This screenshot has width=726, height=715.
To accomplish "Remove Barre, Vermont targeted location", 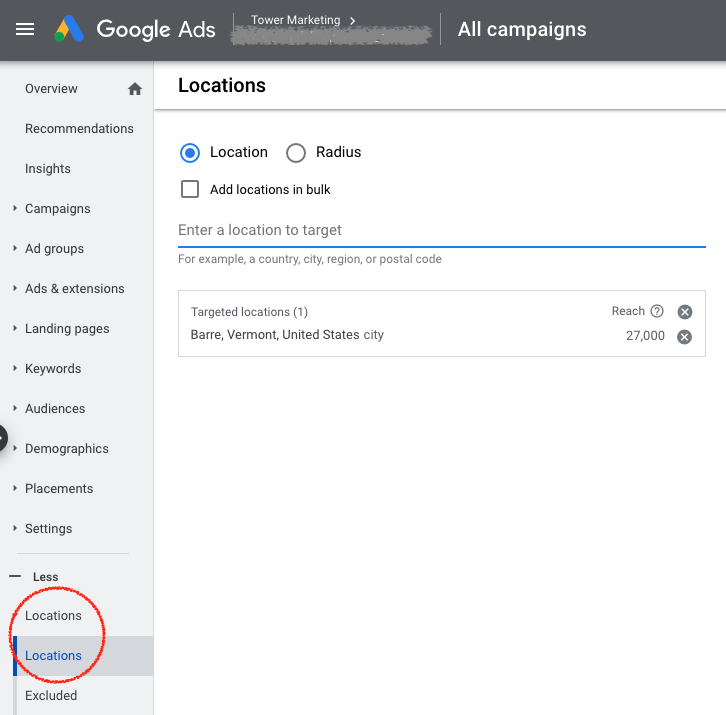I will (685, 336).
